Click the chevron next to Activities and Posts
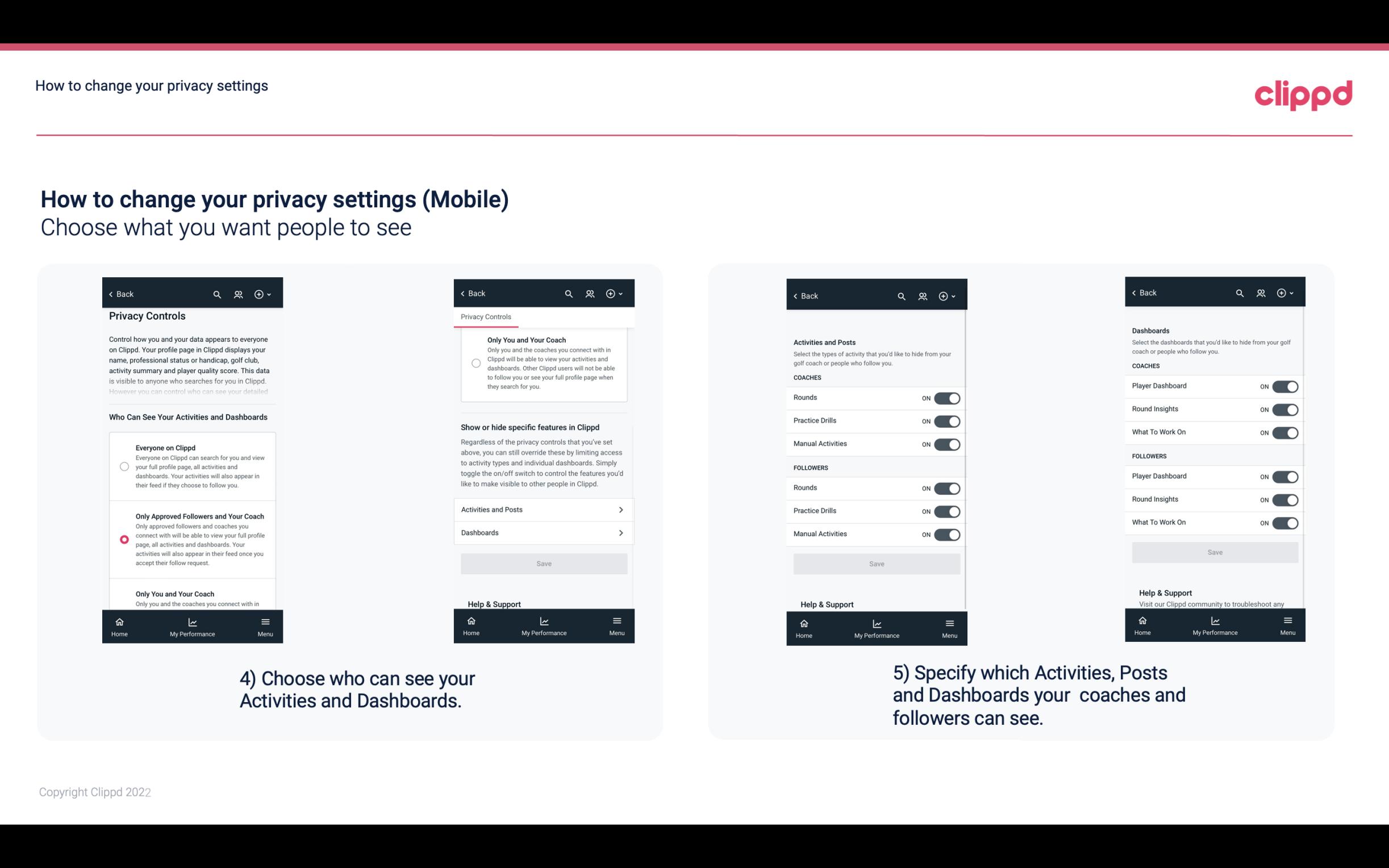Screen dimensions: 1389x868 click(621, 509)
